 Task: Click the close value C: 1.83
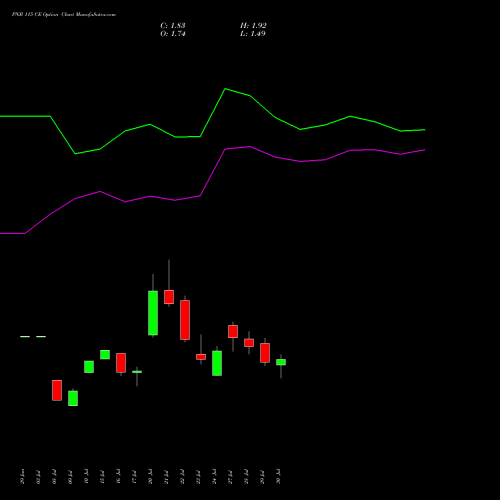[173, 26]
